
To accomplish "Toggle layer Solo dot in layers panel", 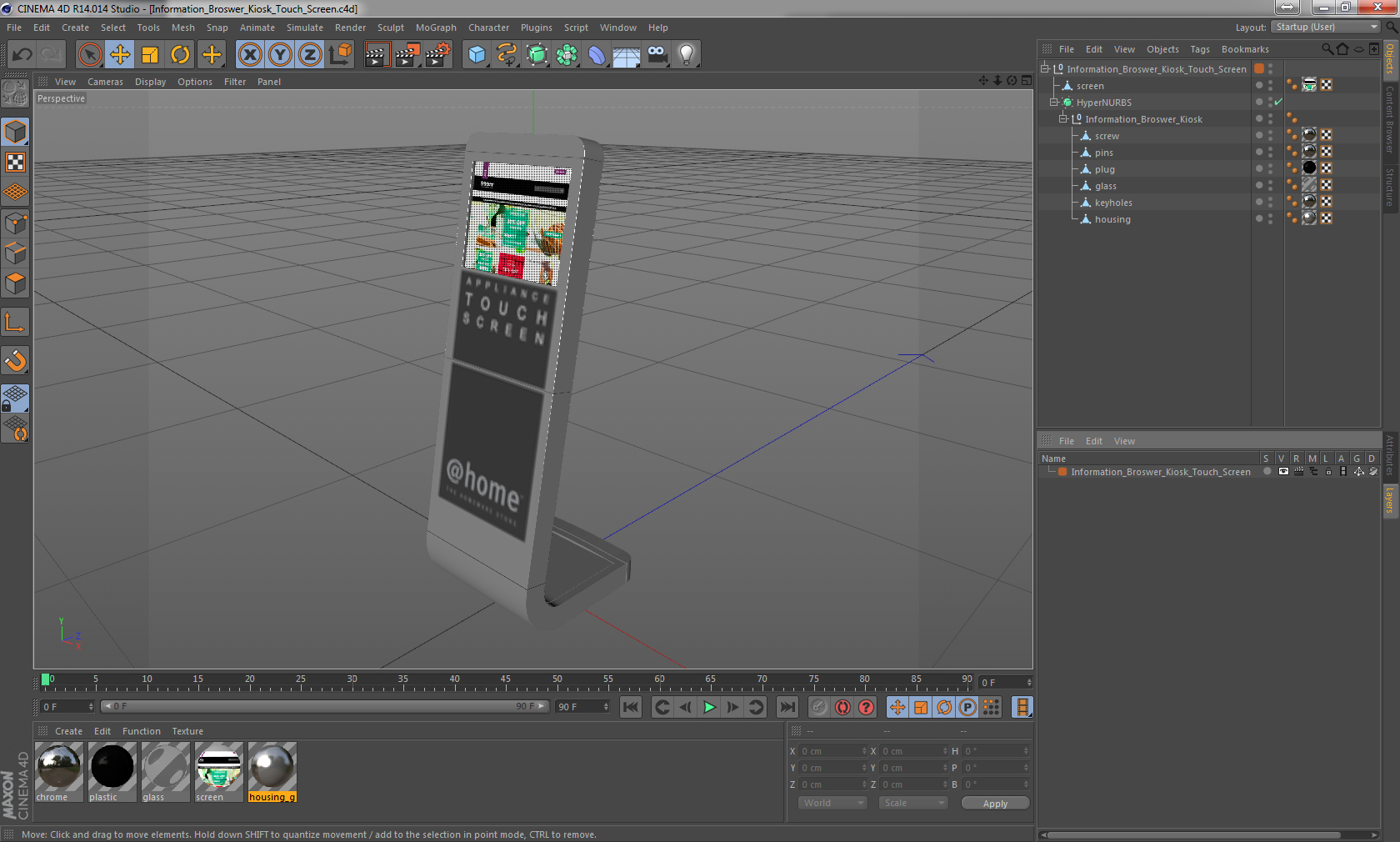I will click(1267, 471).
